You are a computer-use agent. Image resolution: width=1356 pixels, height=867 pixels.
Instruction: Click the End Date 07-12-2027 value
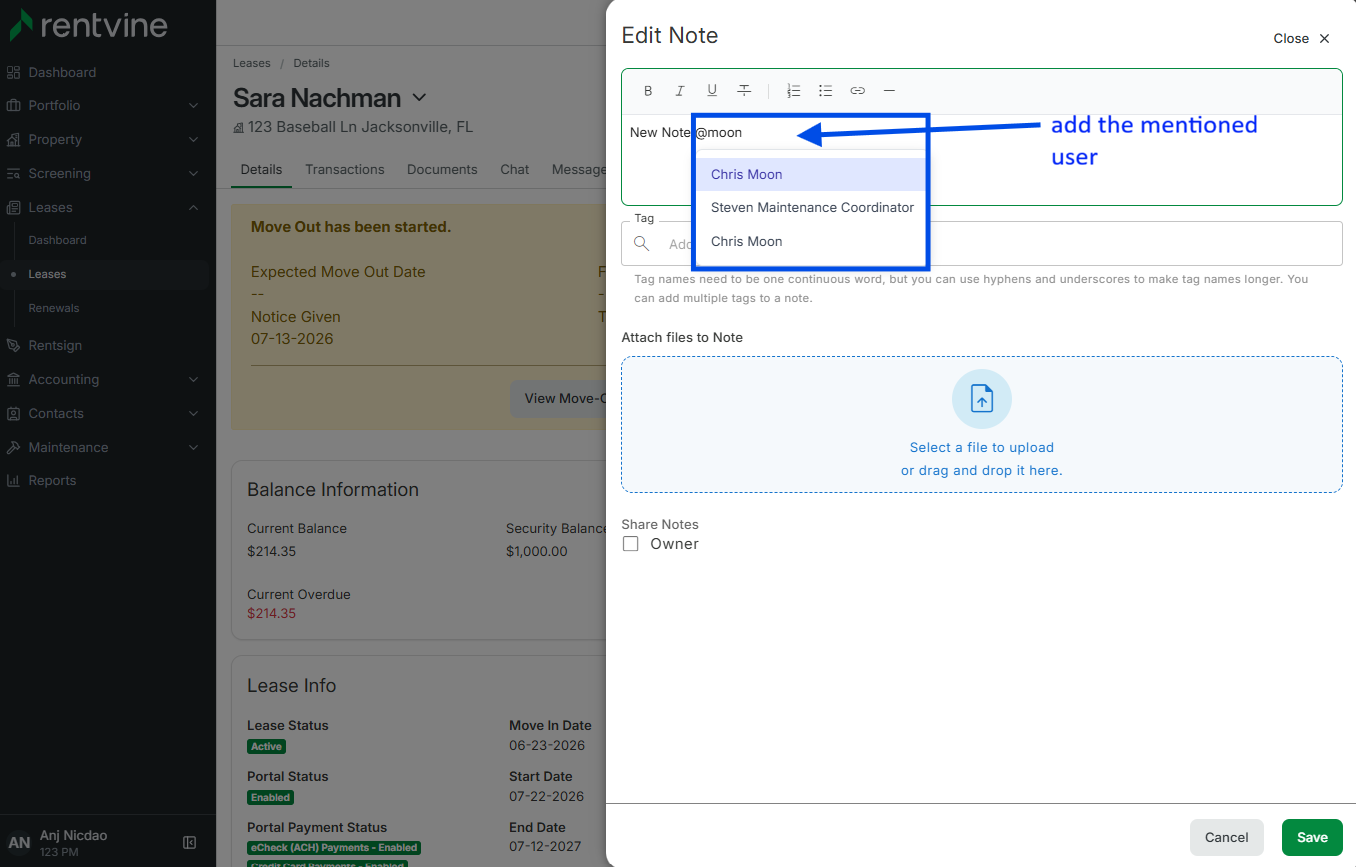547,847
